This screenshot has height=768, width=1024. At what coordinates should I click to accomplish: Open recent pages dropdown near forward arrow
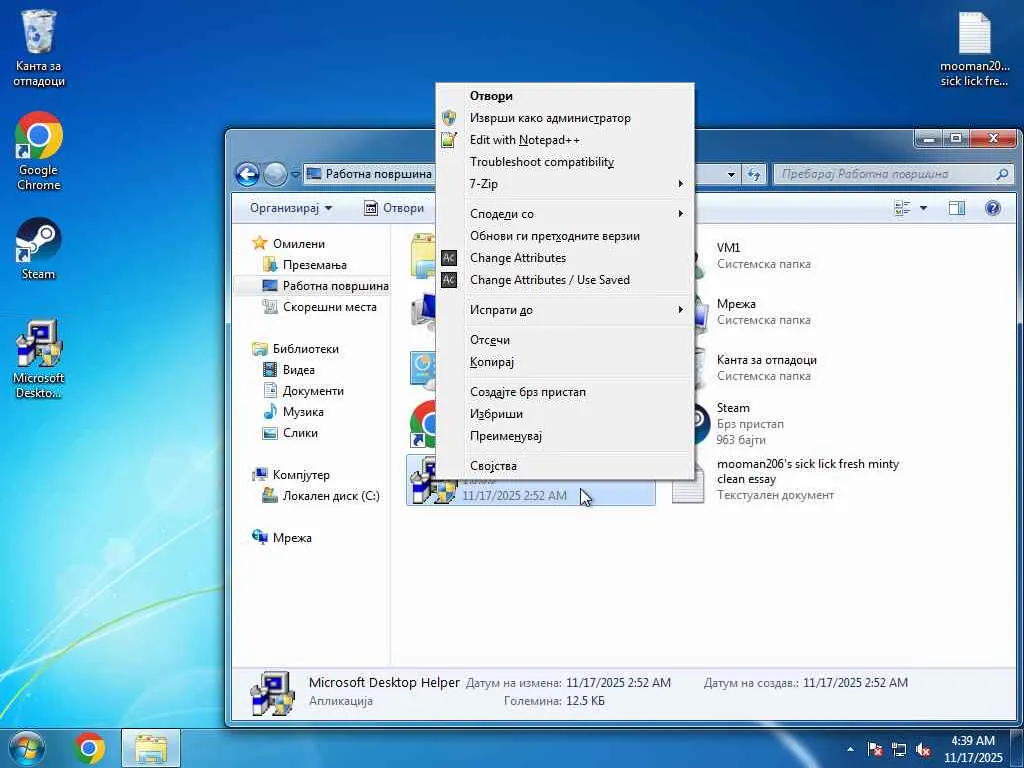coord(295,174)
